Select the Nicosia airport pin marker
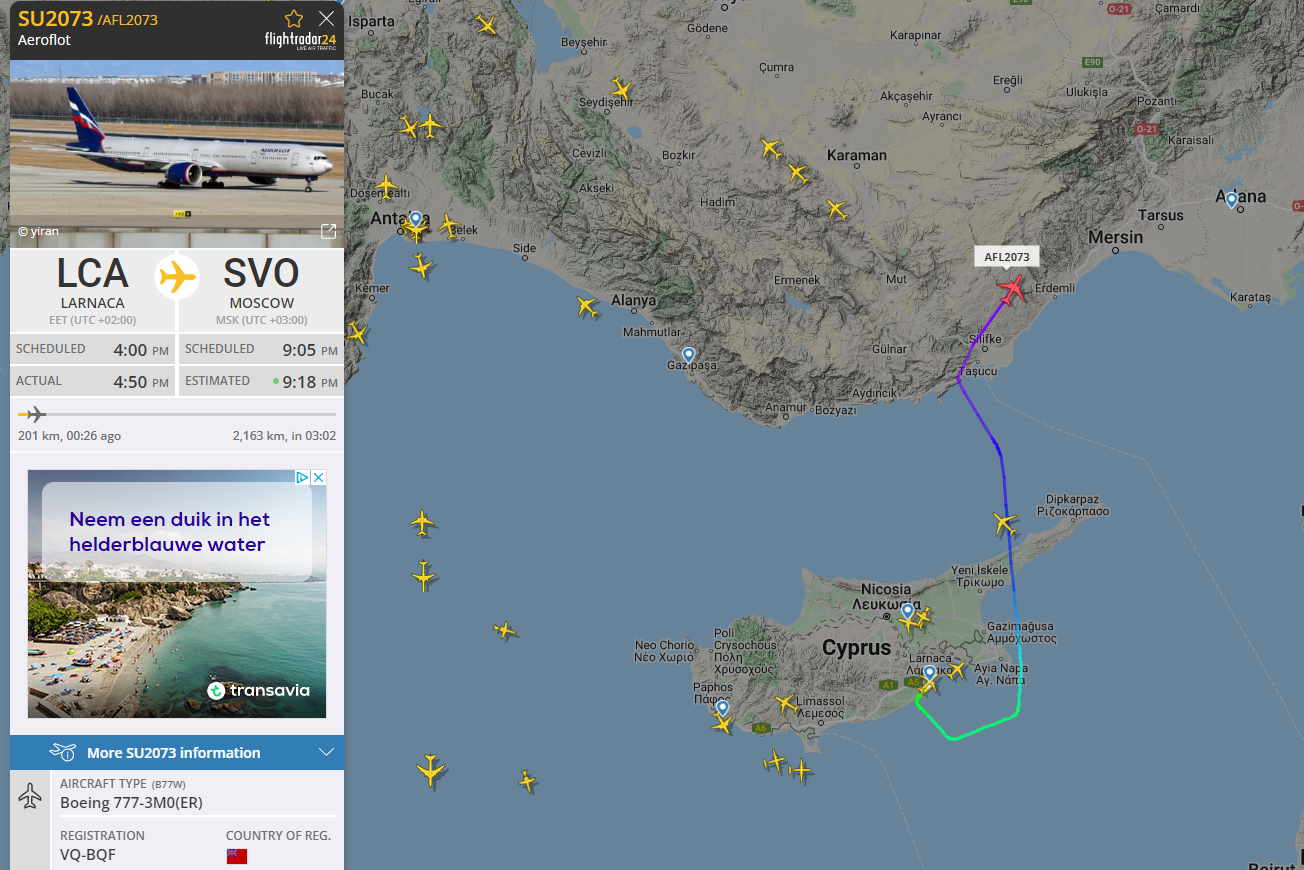Image resolution: width=1304 pixels, height=870 pixels. pos(907,611)
